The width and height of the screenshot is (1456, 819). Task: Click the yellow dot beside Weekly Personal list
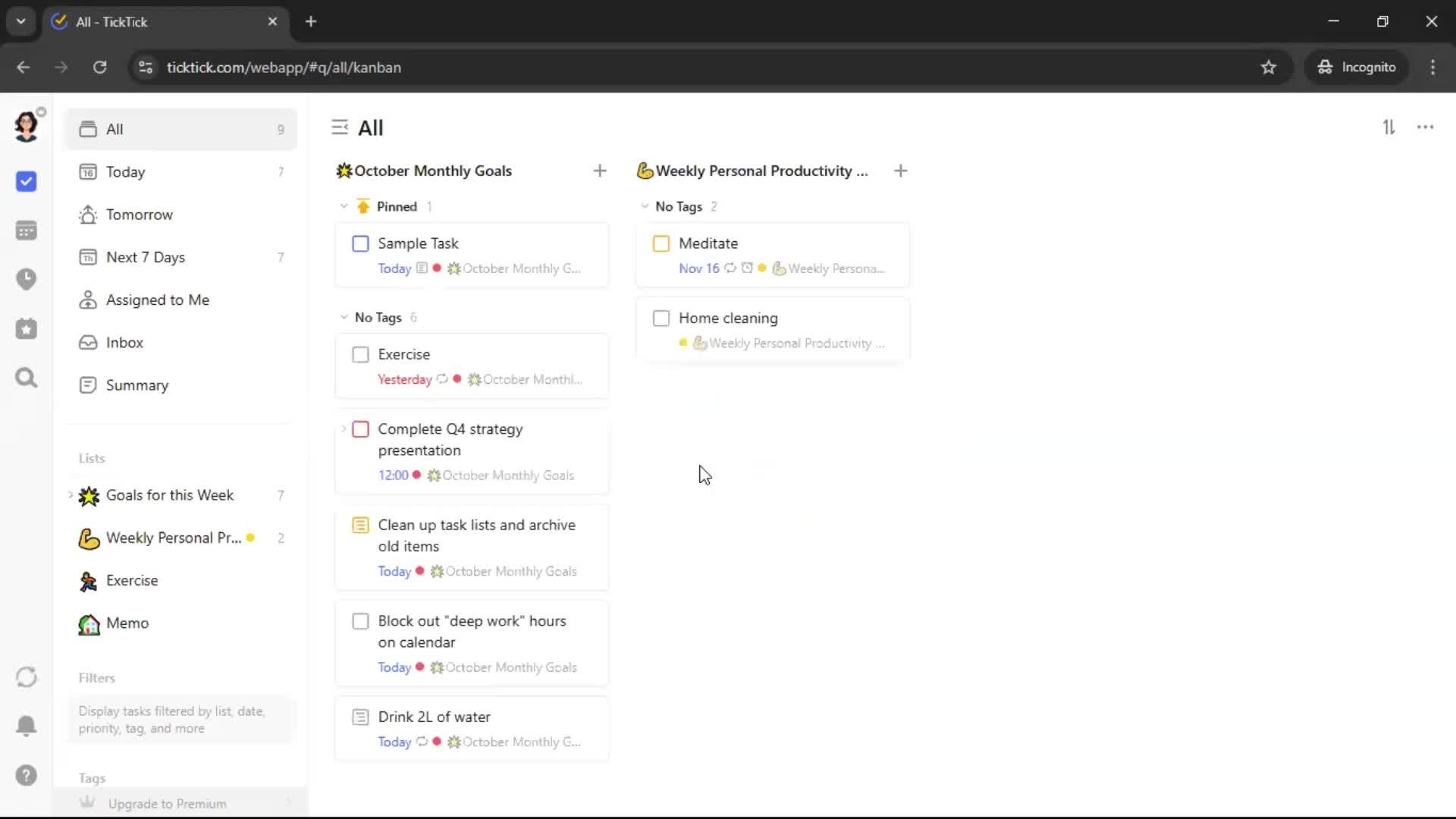coord(250,538)
